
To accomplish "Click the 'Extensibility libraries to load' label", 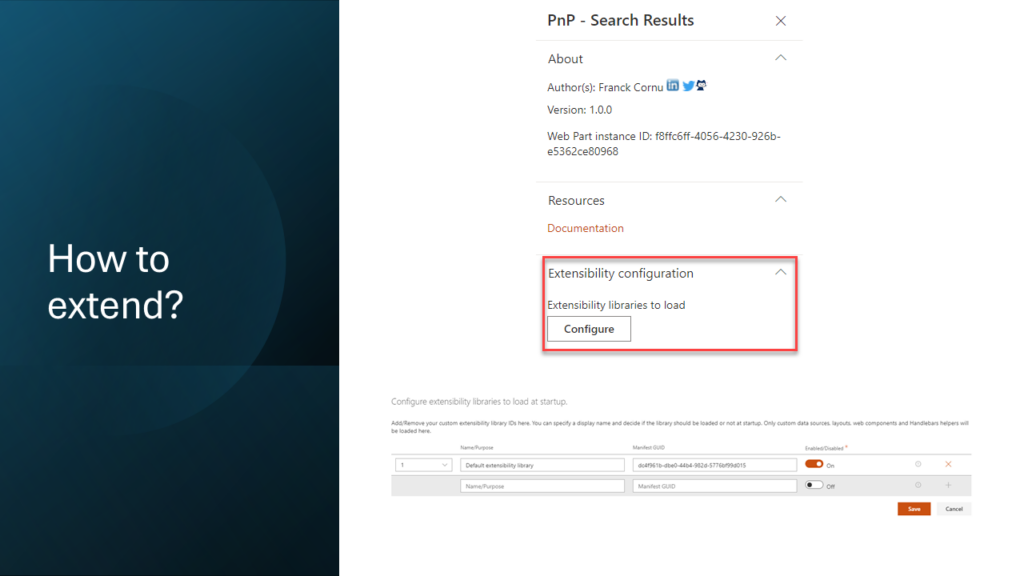I will [616, 305].
